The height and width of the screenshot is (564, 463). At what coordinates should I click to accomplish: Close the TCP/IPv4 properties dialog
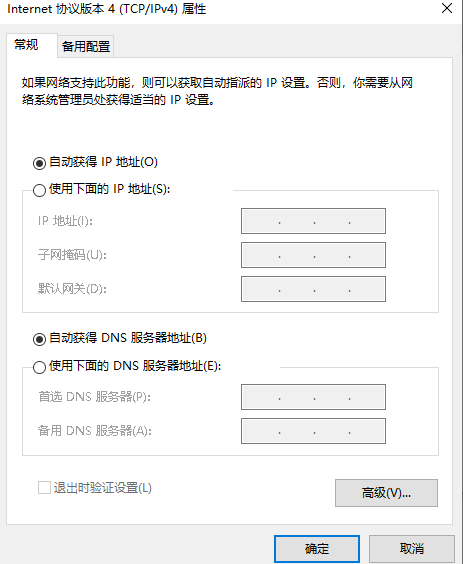pyautogui.click(x=447, y=8)
